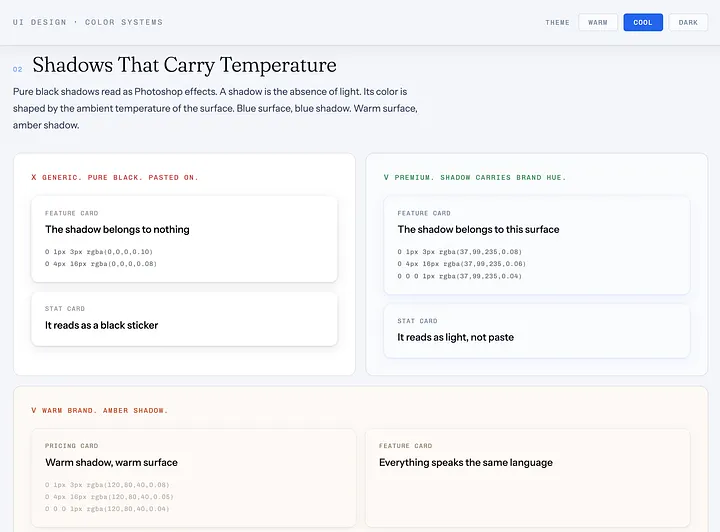This screenshot has width=720, height=532.
Task: Select the Cool theme button
Action: tap(643, 22)
